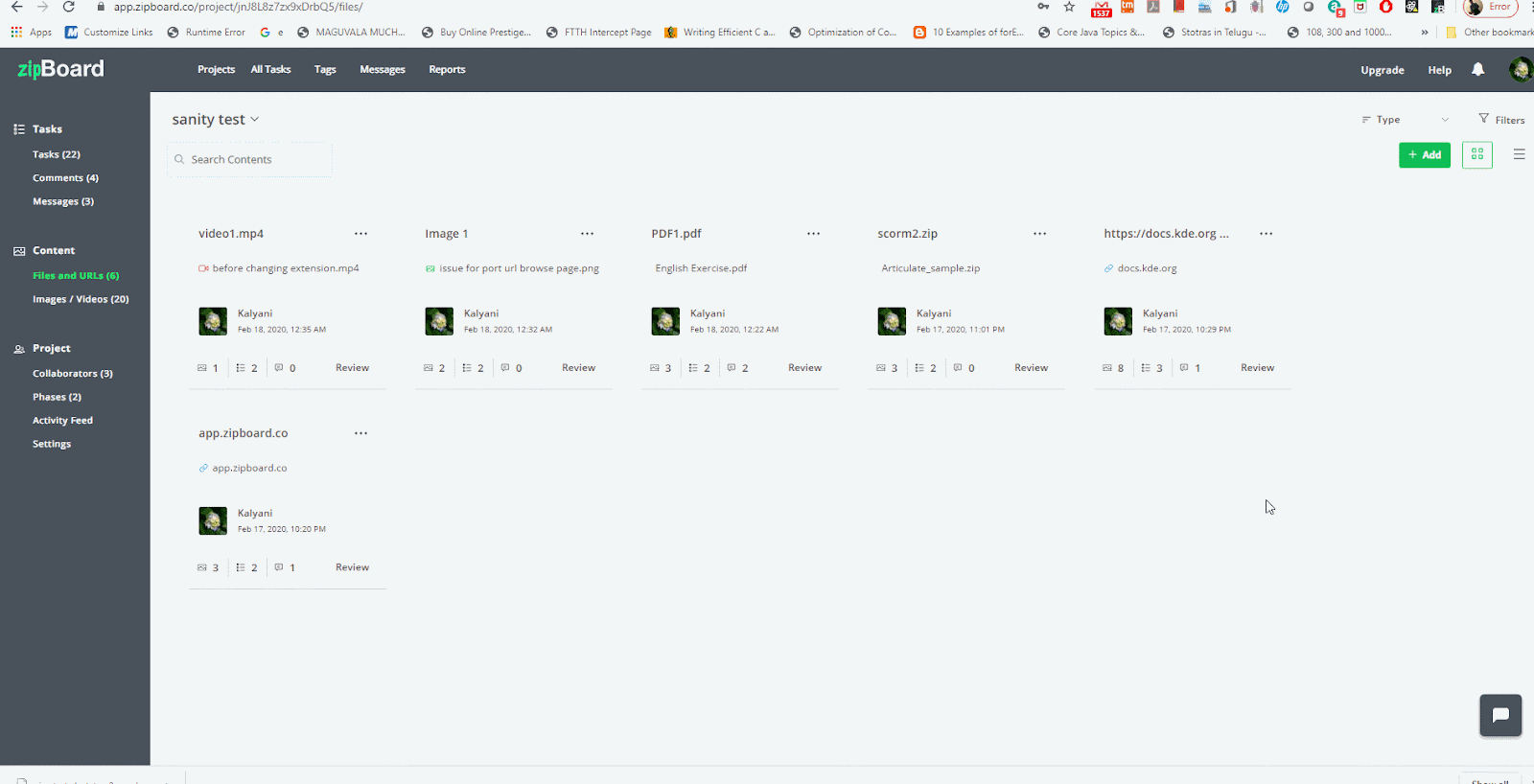The width and height of the screenshot is (1534, 784).
Task: Click the zipBoard logo
Action: click(x=60, y=69)
